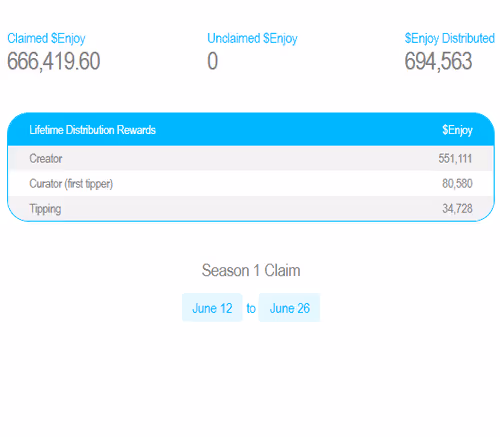Click the Season 1 Claim heading
The image size is (500, 437).
[x=251, y=270]
